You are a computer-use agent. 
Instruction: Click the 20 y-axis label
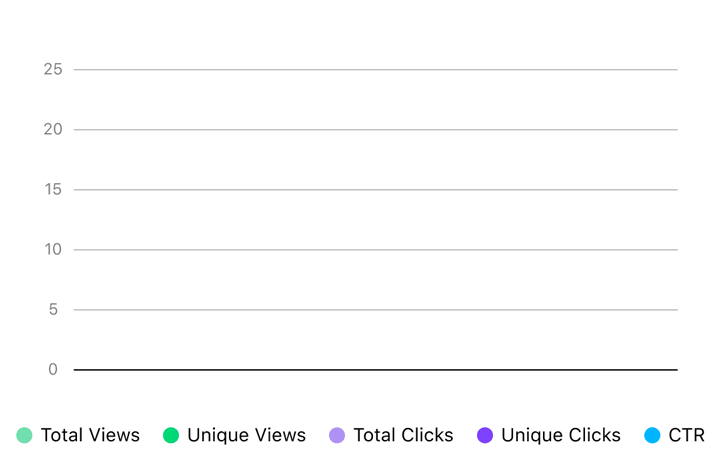coord(53,129)
